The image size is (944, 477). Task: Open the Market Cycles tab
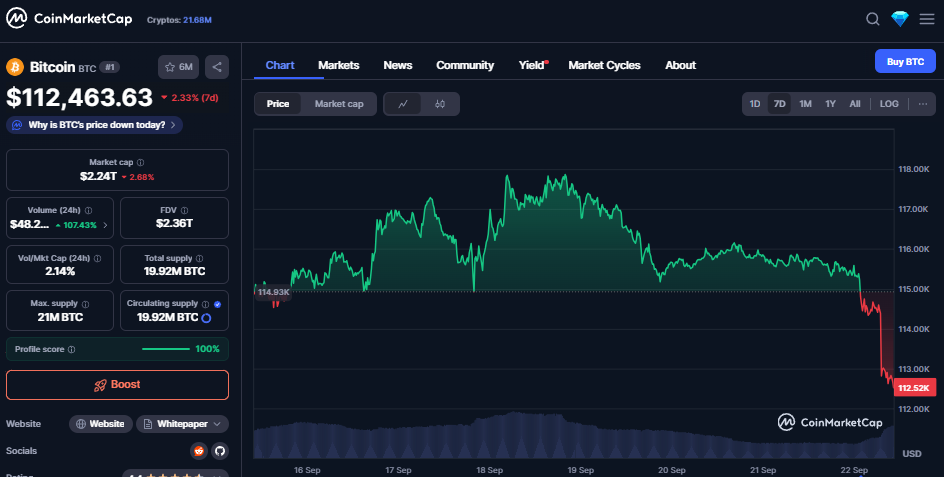click(x=604, y=65)
